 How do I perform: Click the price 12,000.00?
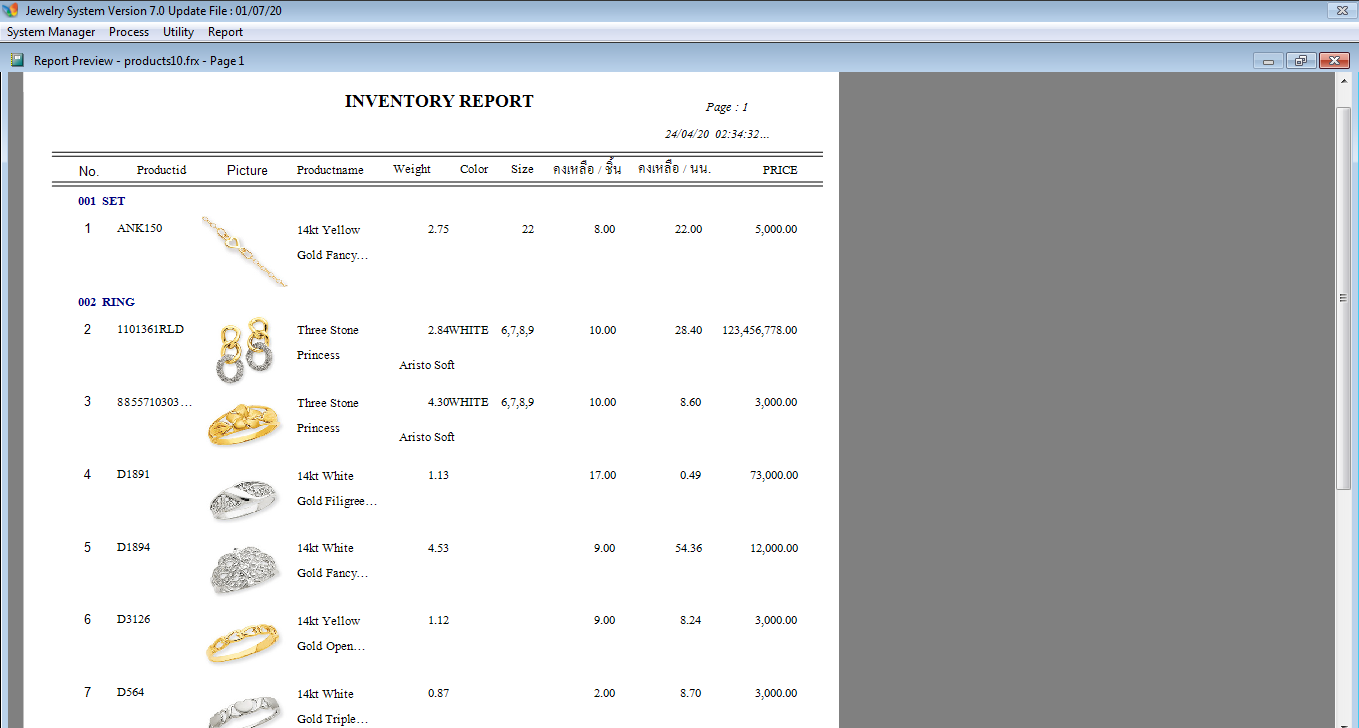774,548
